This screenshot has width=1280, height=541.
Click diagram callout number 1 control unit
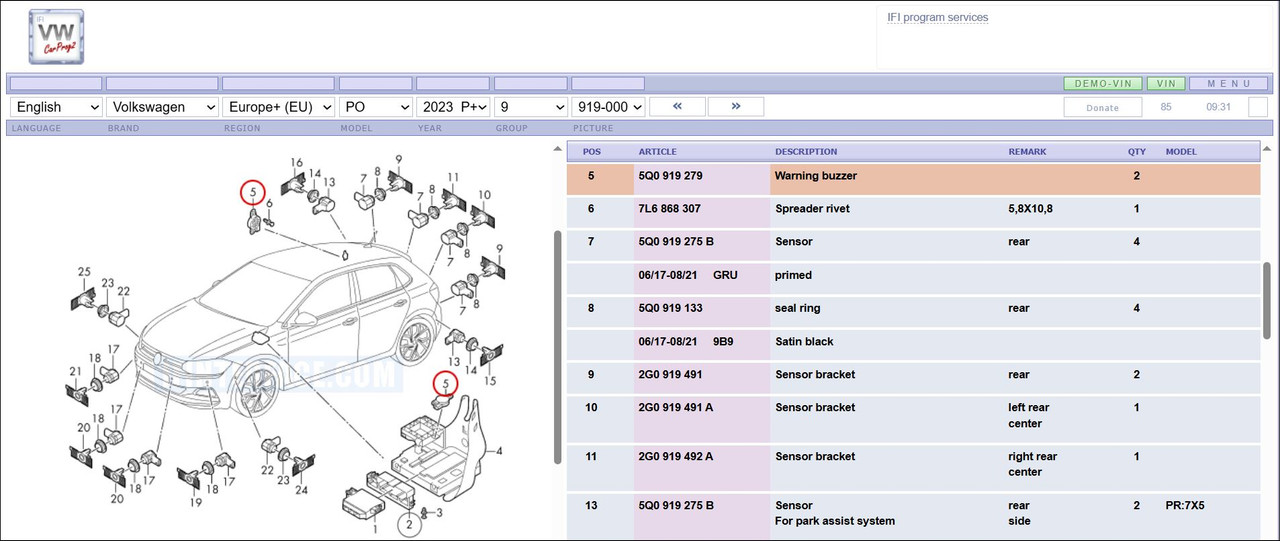click(375, 529)
